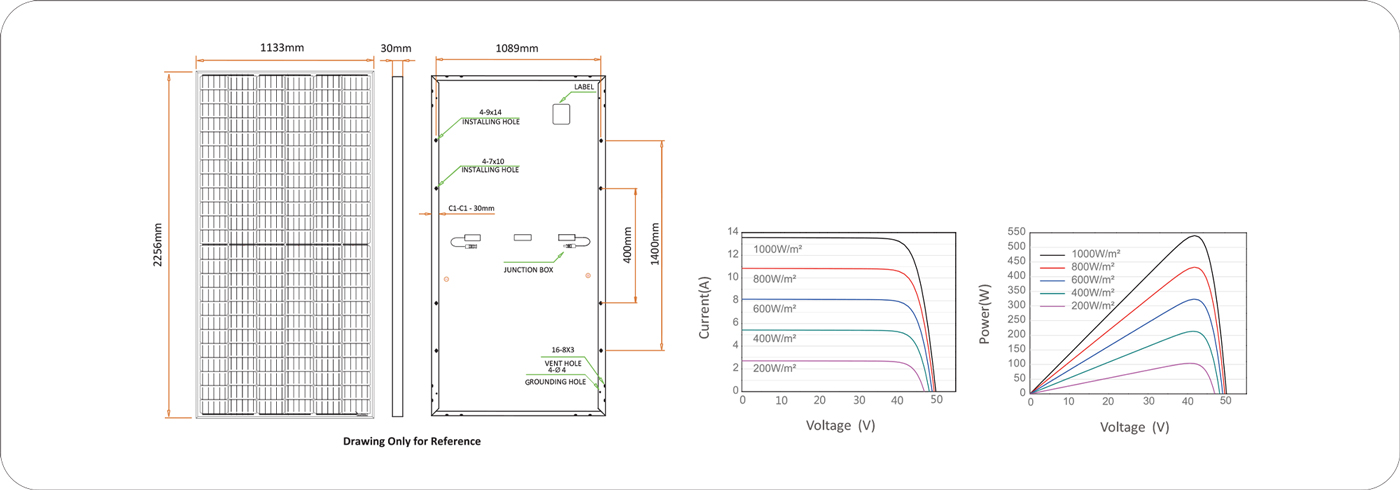Click the GROUNDING HOLE callout text
Image resolution: width=1400 pixels, height=490 pixels.
(x=556, y=382)
